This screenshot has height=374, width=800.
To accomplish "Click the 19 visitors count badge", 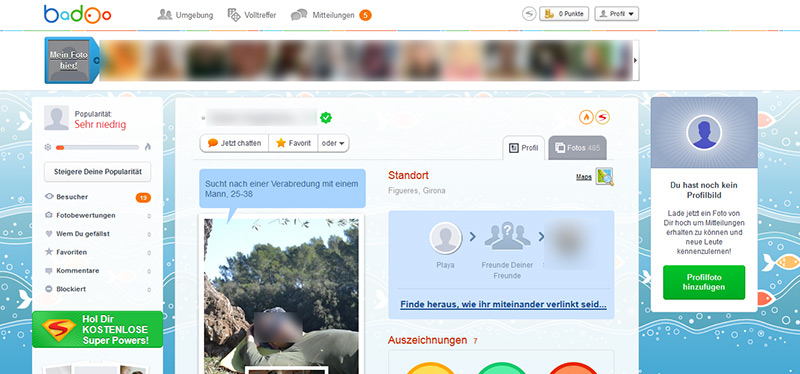I will pos(143,197).
